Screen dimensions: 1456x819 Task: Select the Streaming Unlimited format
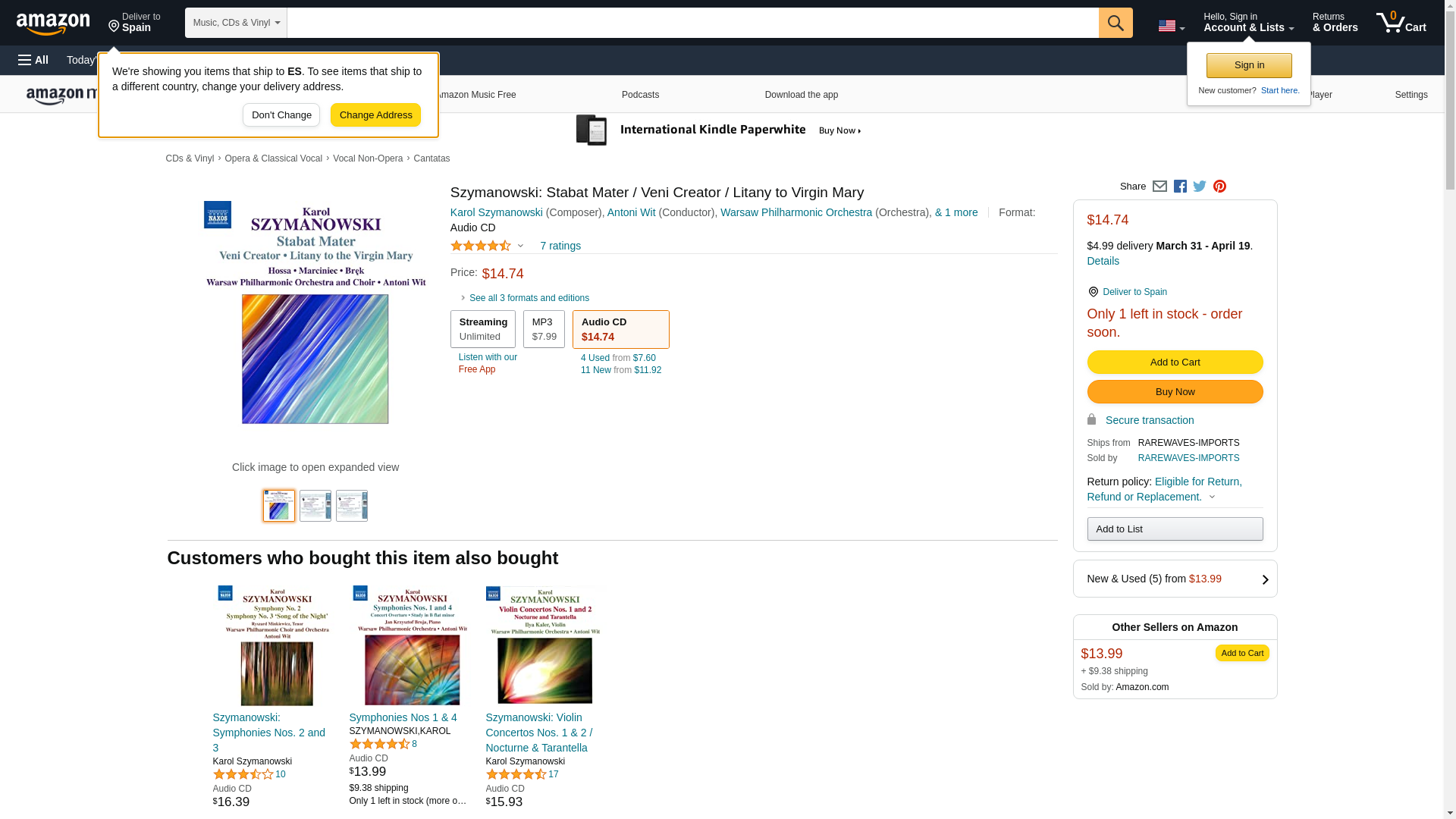tap(482, 329)
